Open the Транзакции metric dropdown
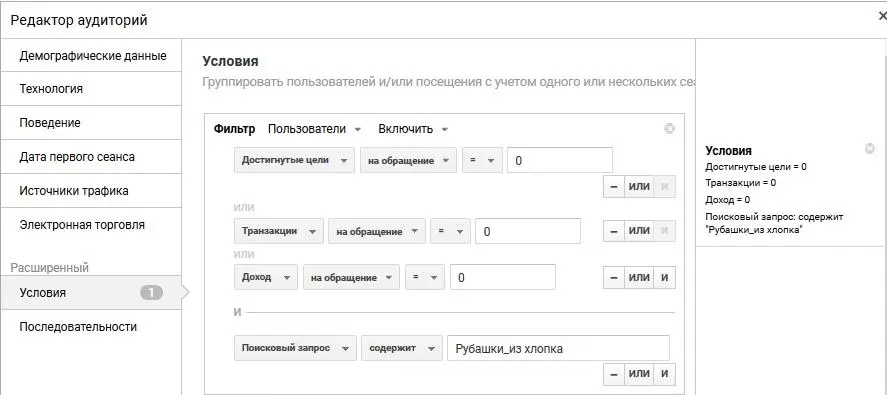Viewport: 887px width, 395px height. point(278,231)
